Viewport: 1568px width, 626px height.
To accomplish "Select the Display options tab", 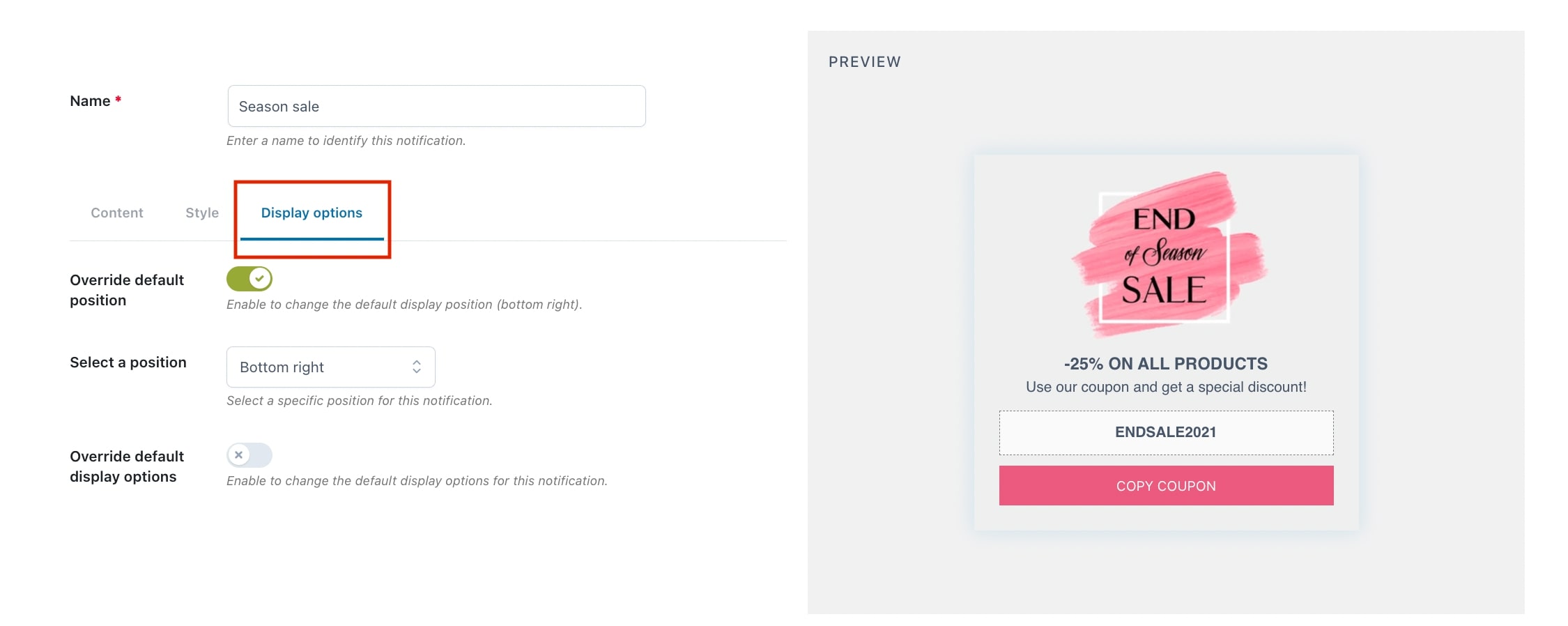I will point(312,213).
